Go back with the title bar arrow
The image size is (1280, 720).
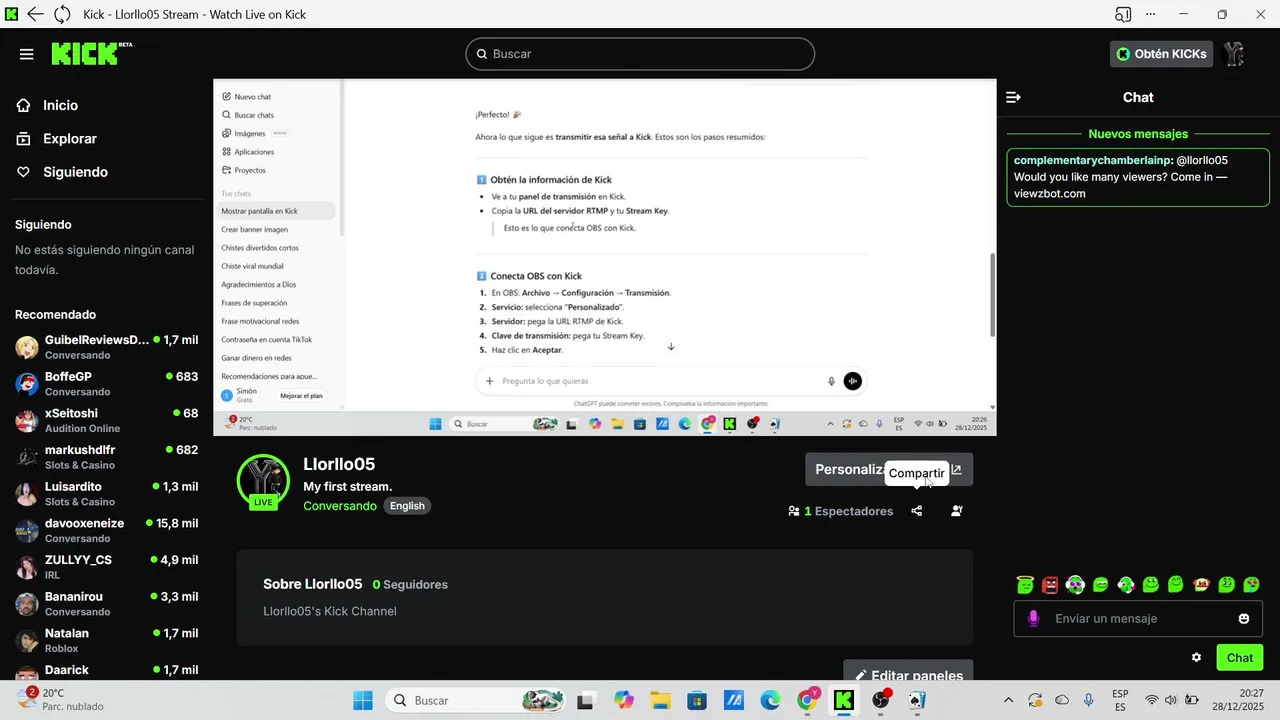(x=36, y=15)
